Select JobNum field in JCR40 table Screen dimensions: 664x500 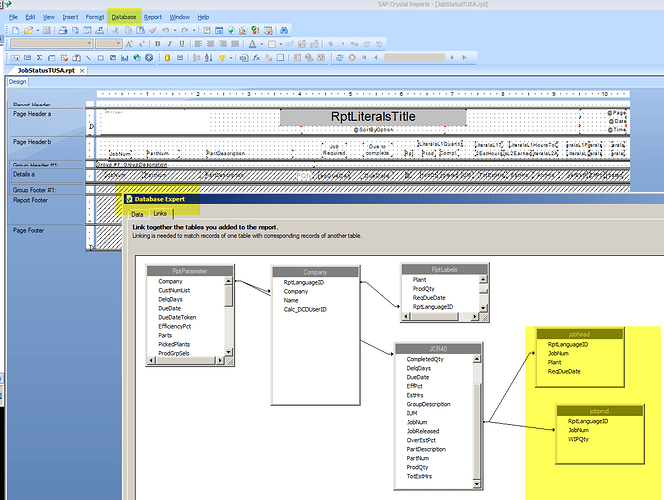[417, 422]
